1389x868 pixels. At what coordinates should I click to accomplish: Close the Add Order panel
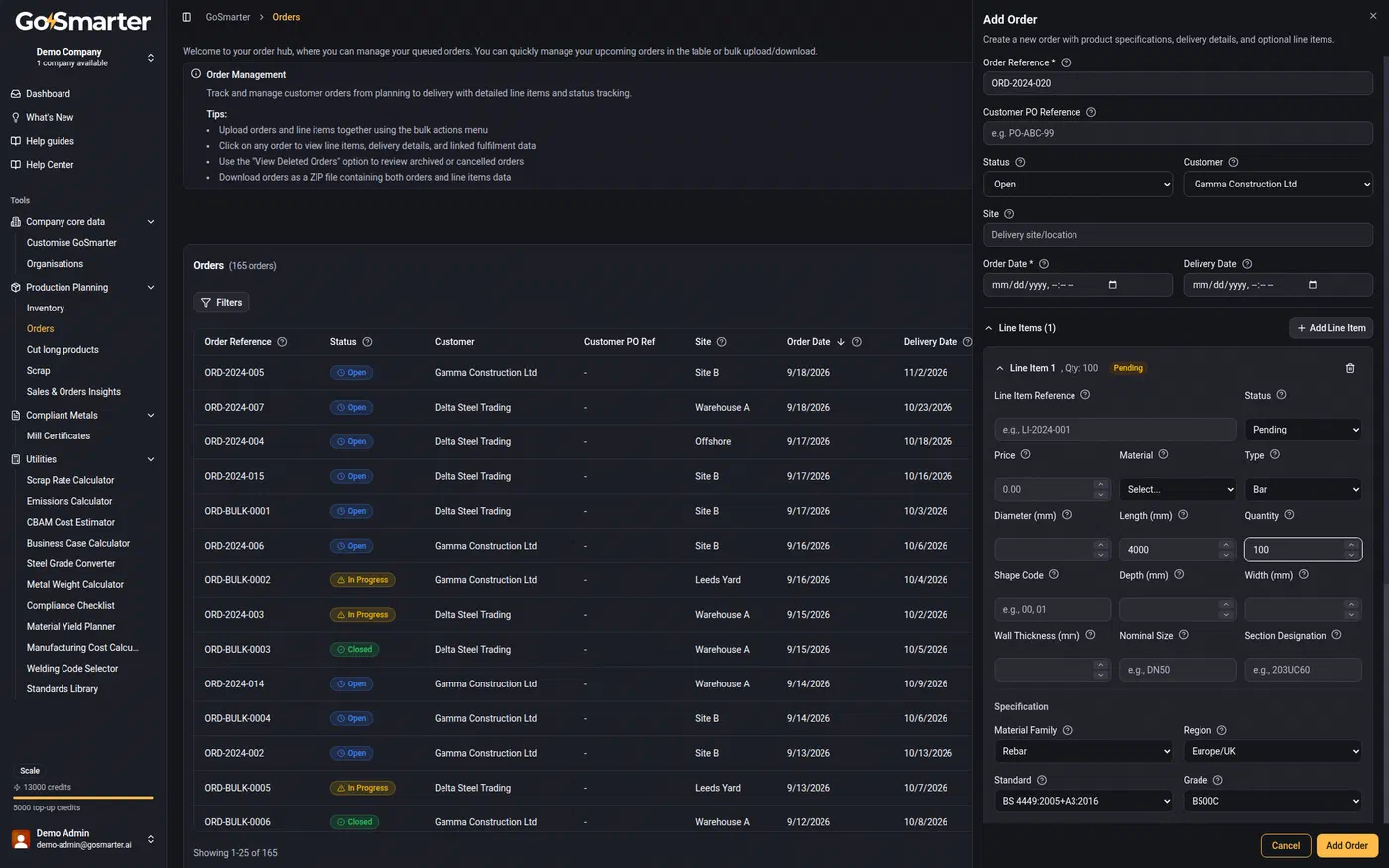click(1373, 16)
